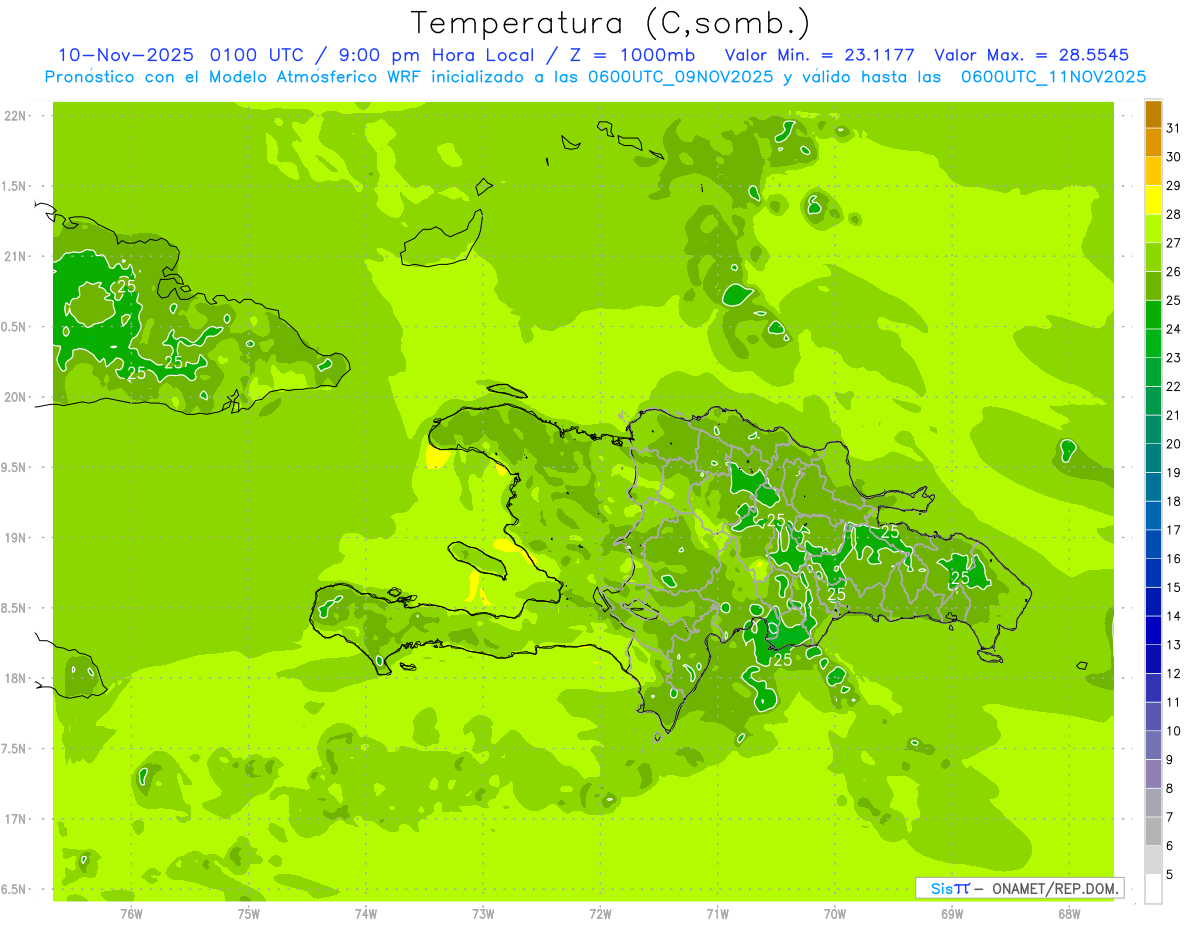Click the "22N" latitude axis label

pos(16,115)
